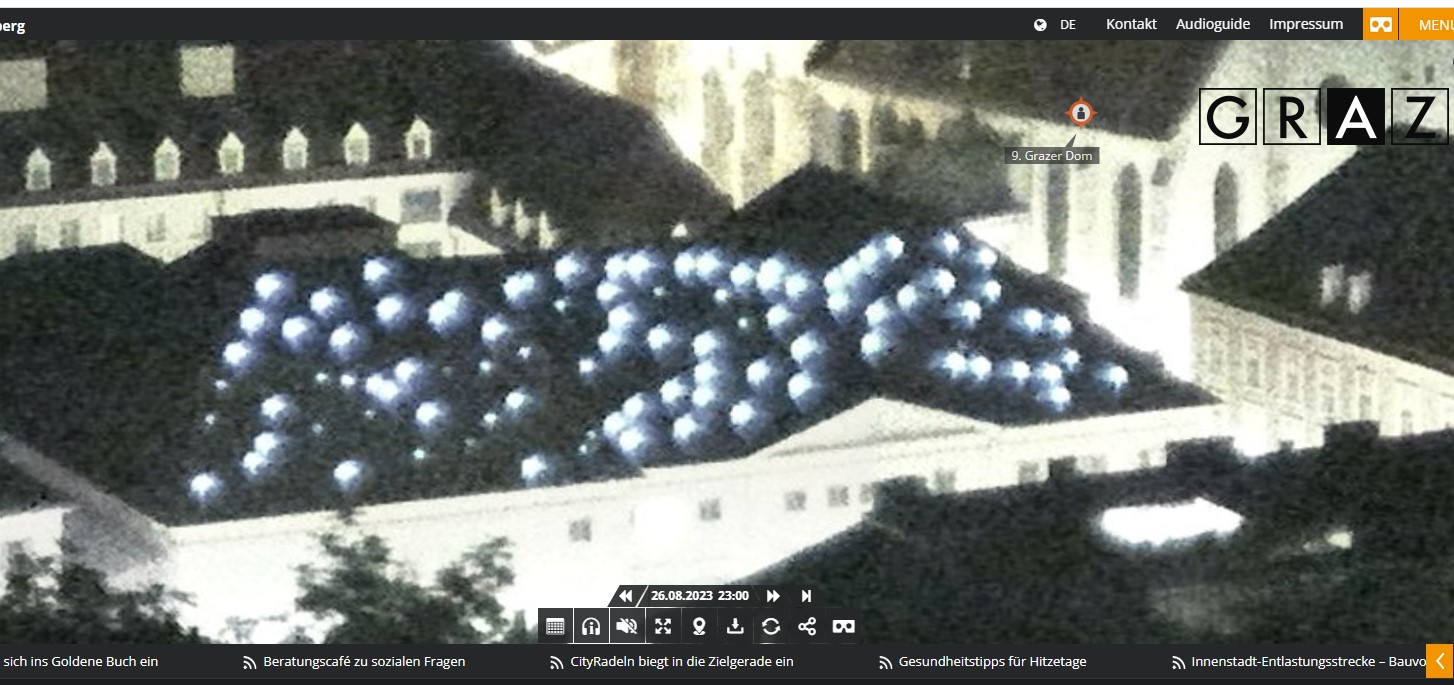The image size is (1454, 685).
Task: Open the thumbnail grid view
Action: coord(554,626)
